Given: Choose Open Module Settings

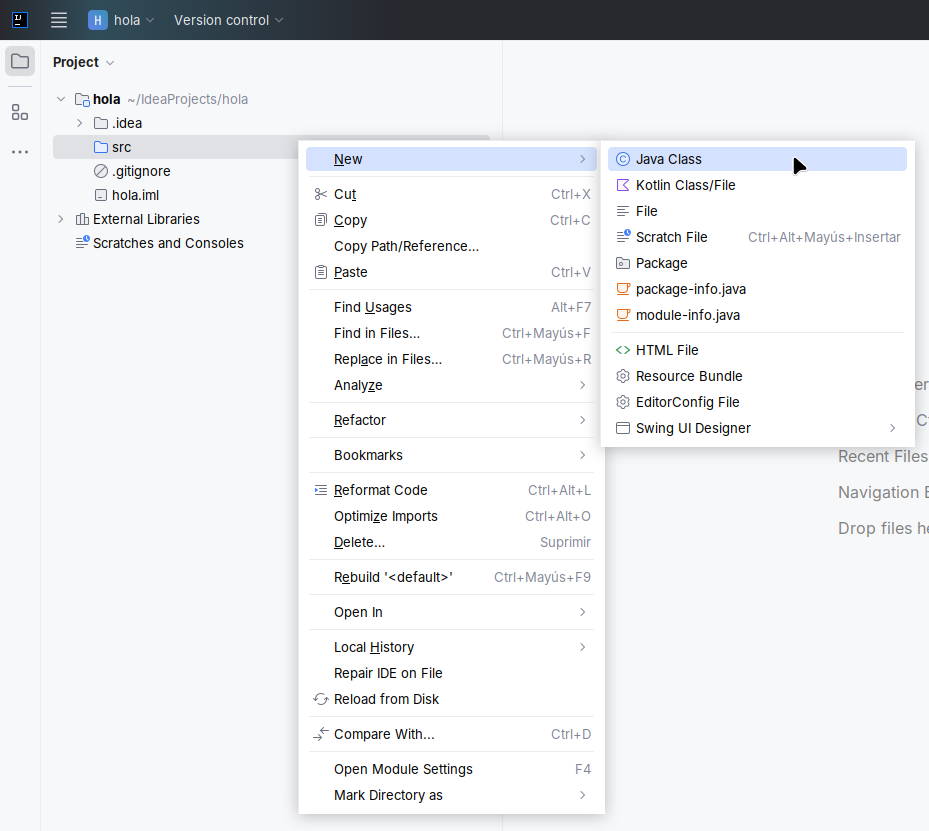Looking at the screenshot, I should click(x=403, y=769).
